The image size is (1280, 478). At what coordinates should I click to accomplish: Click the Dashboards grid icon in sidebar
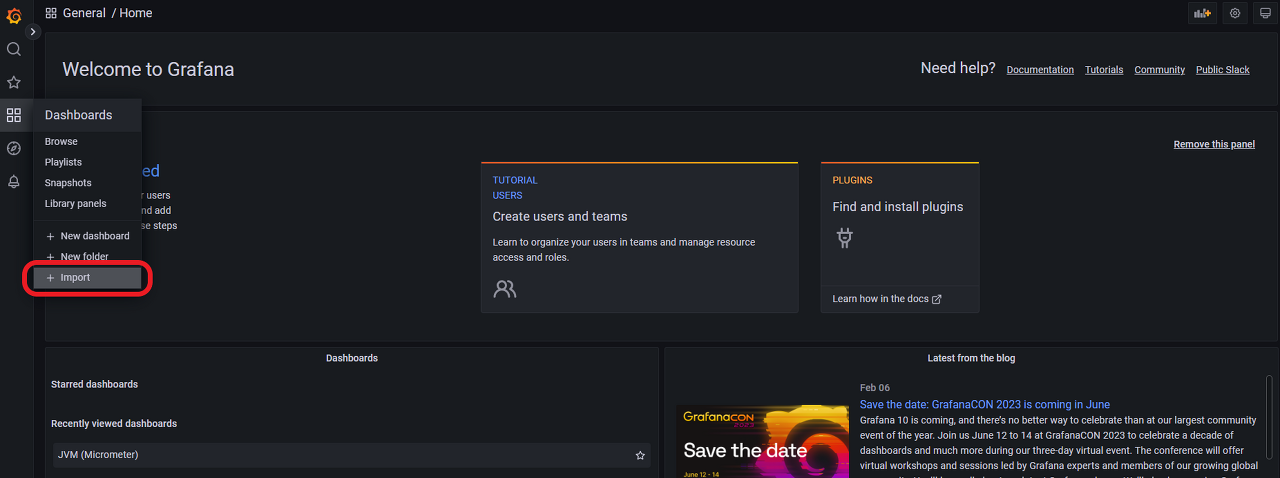click(x=14, y=115)
